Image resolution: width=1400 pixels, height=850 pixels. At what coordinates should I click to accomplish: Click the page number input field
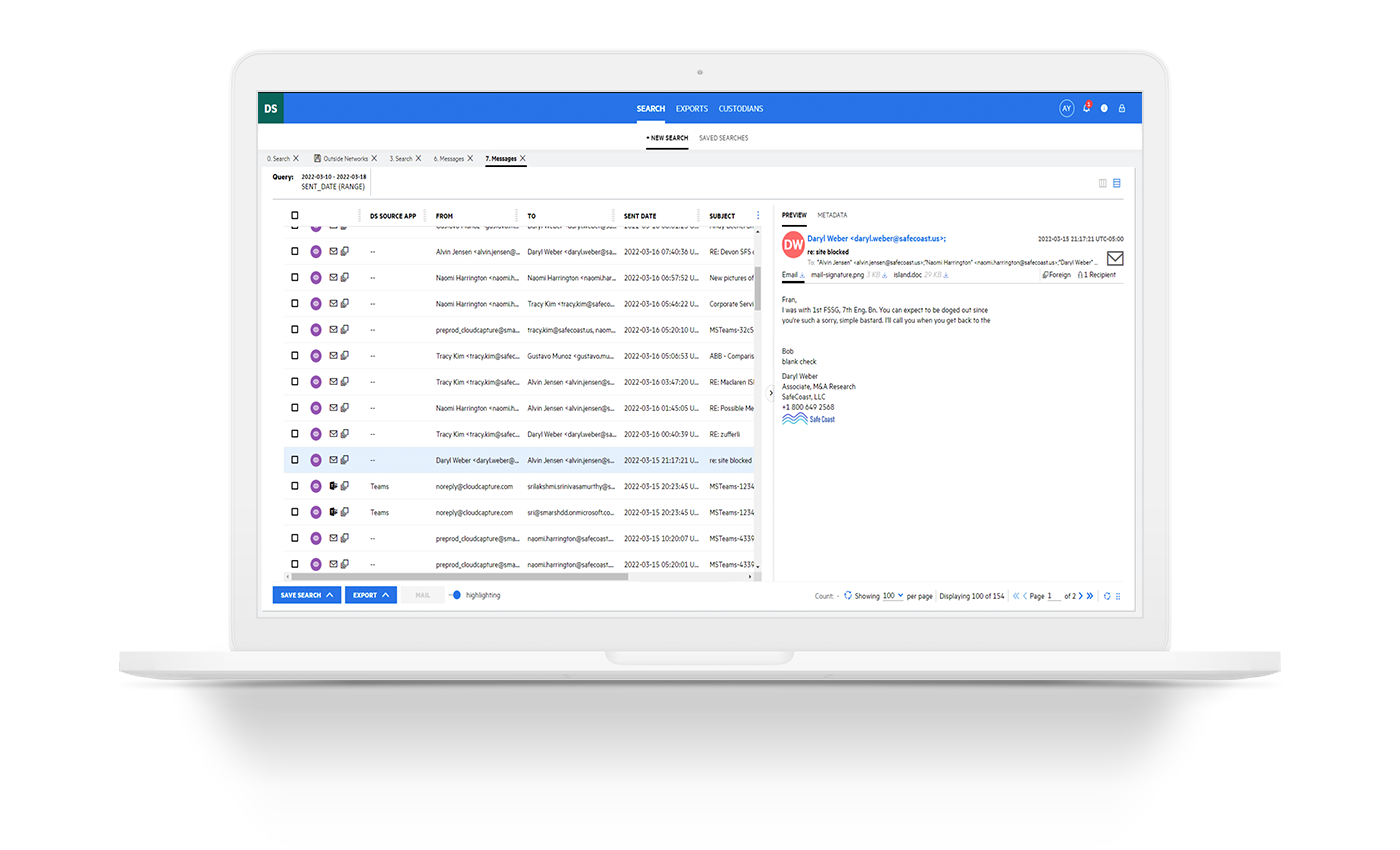point(1053,595)
